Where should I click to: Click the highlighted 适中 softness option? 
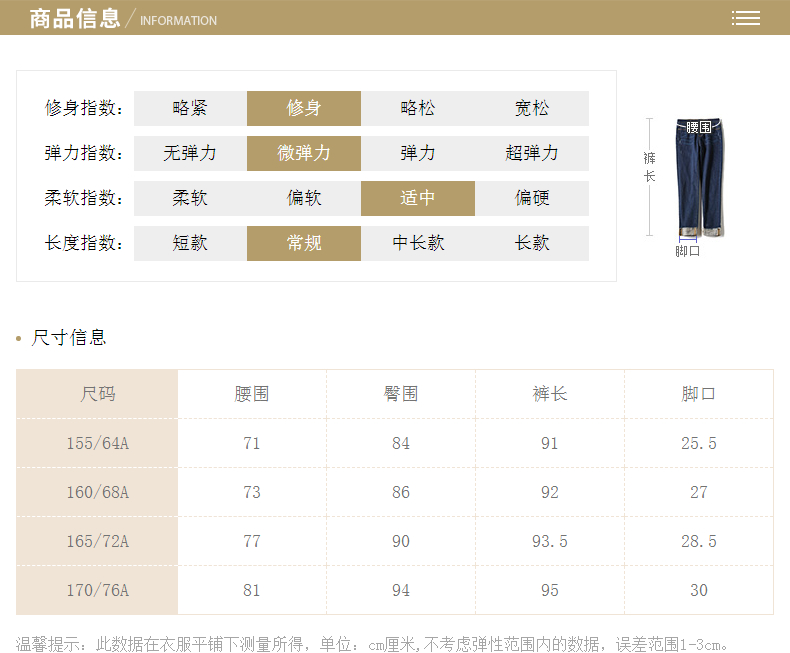pos(418,198)
